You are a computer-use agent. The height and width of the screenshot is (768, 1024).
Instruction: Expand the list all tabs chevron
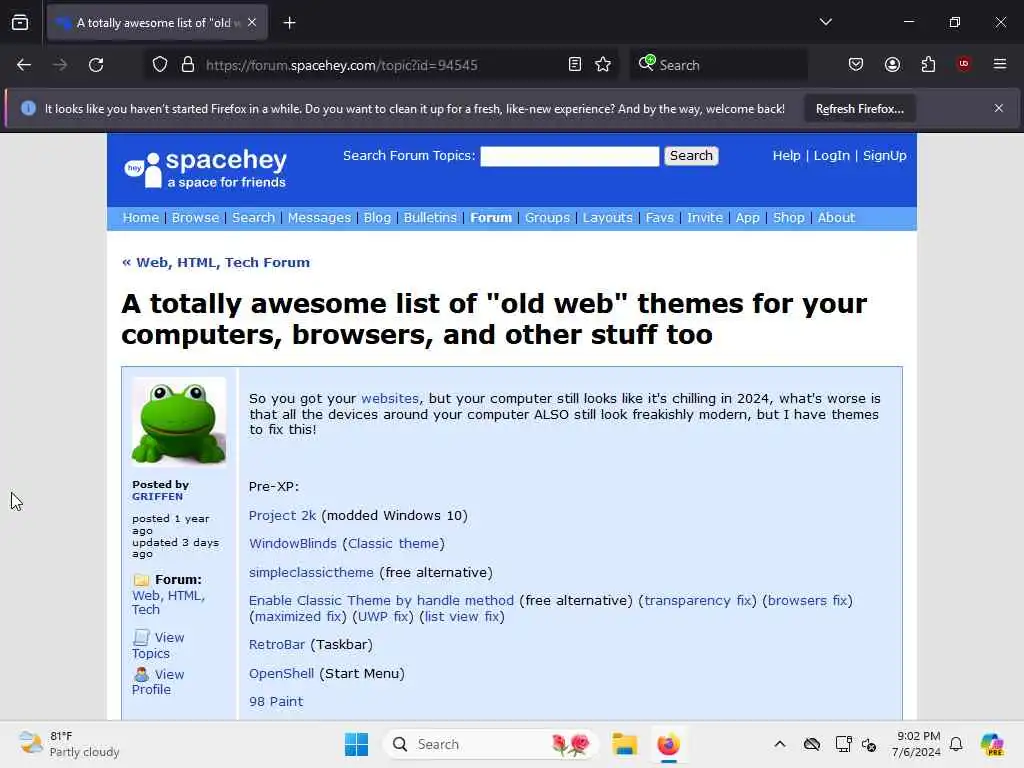pos(825,22)
